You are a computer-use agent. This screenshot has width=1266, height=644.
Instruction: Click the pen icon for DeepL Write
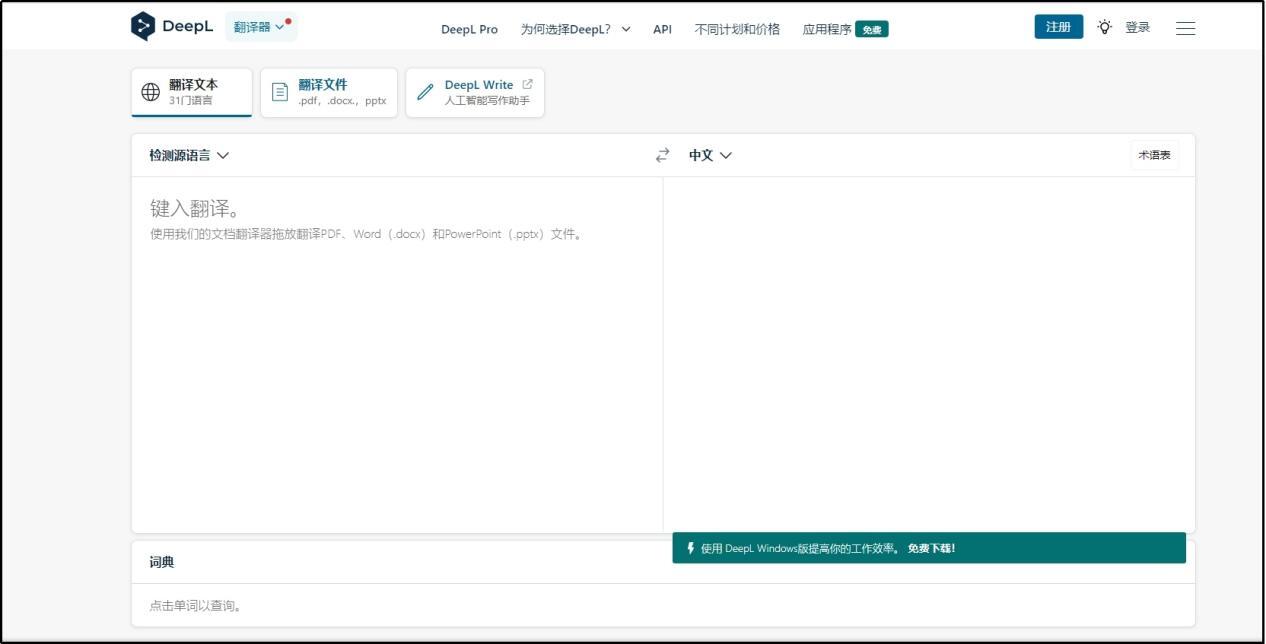tap(425, 92)
